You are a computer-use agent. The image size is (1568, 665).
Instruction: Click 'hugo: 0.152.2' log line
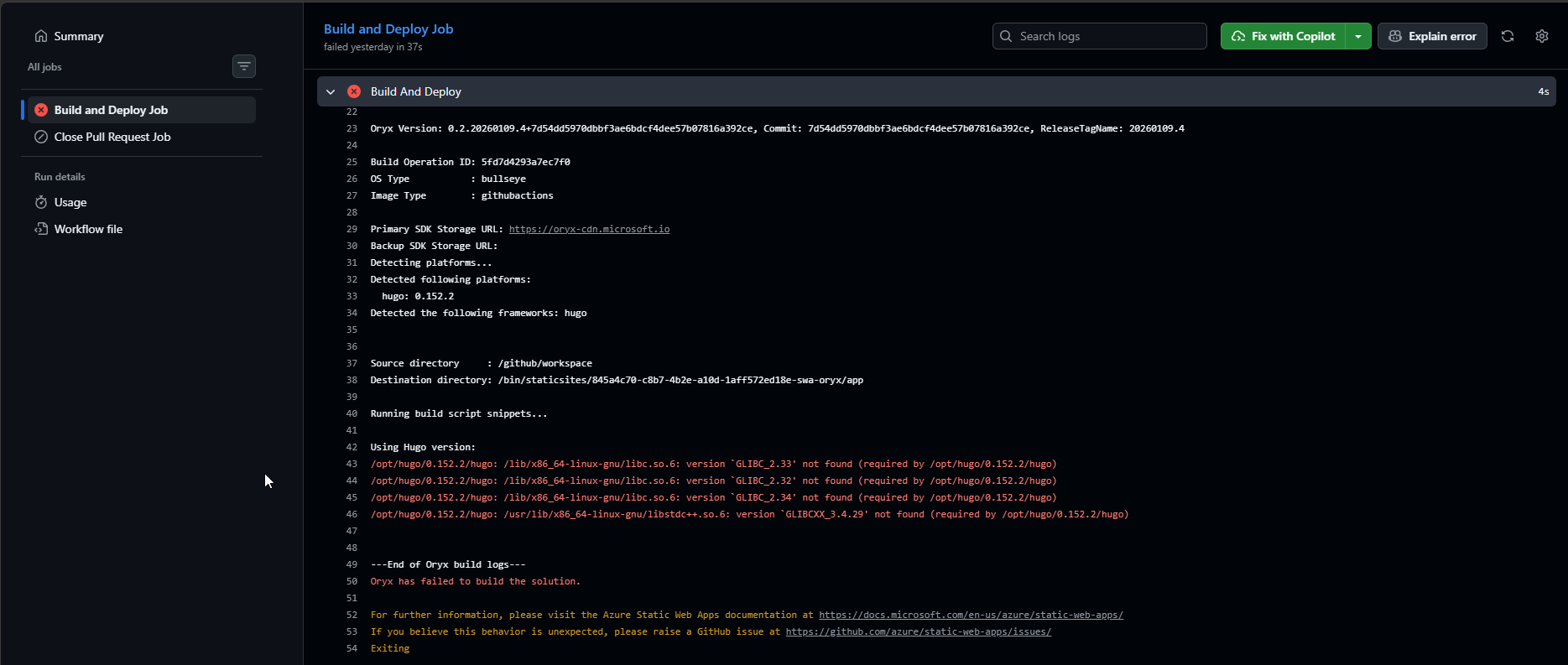(x=418, y=296)
